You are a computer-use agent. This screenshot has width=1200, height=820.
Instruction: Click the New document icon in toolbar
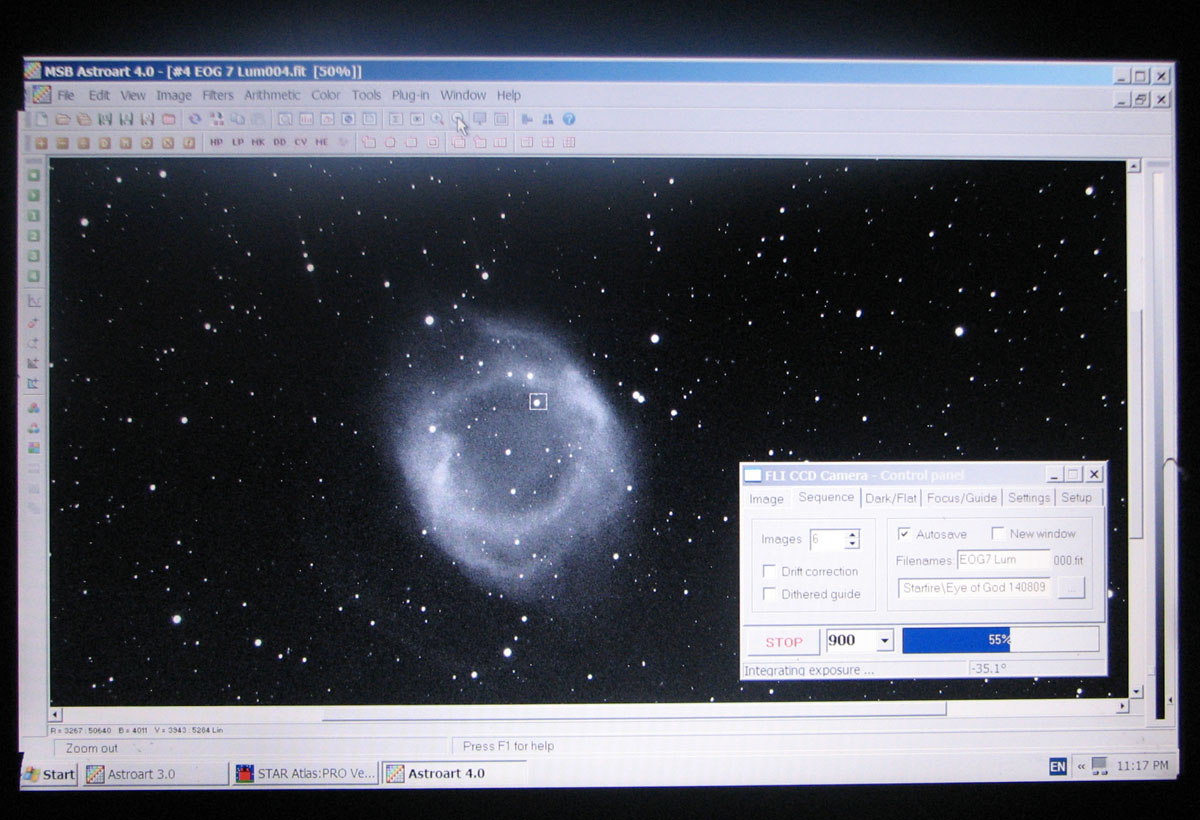click(42, 119)
